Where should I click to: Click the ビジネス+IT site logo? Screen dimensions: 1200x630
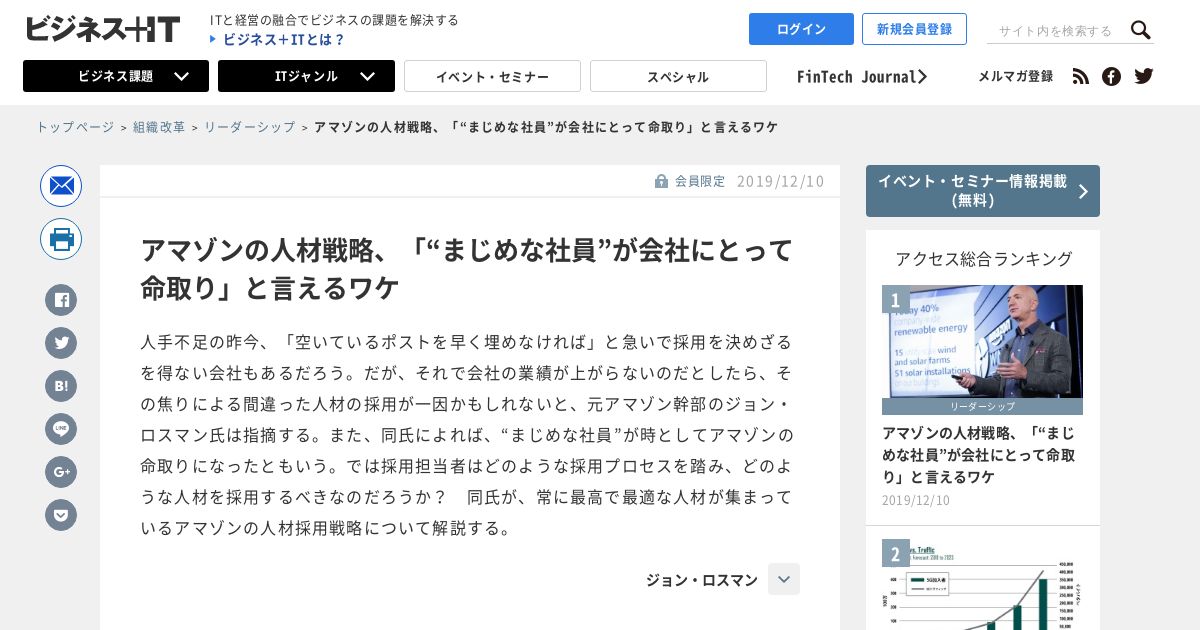pyautogui.click(x=102, y=29)
